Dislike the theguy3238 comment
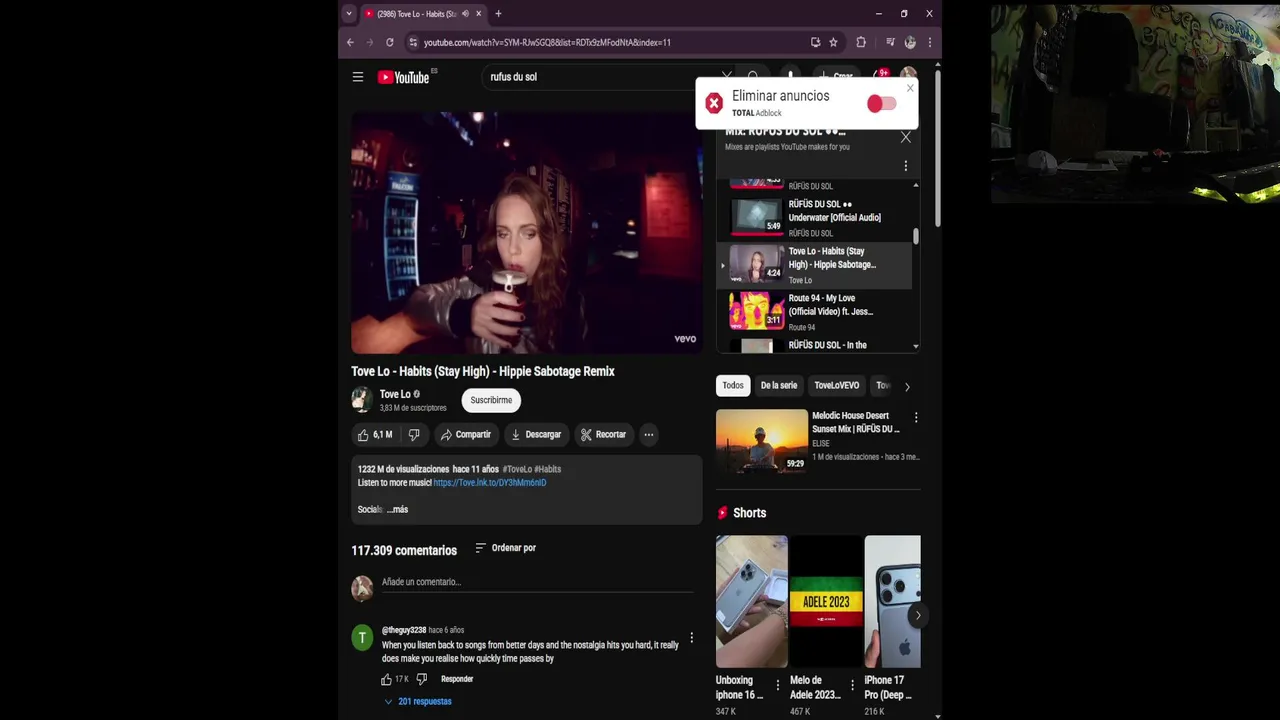The width and height of the screenshot is (1280, 720). point(421,679)
